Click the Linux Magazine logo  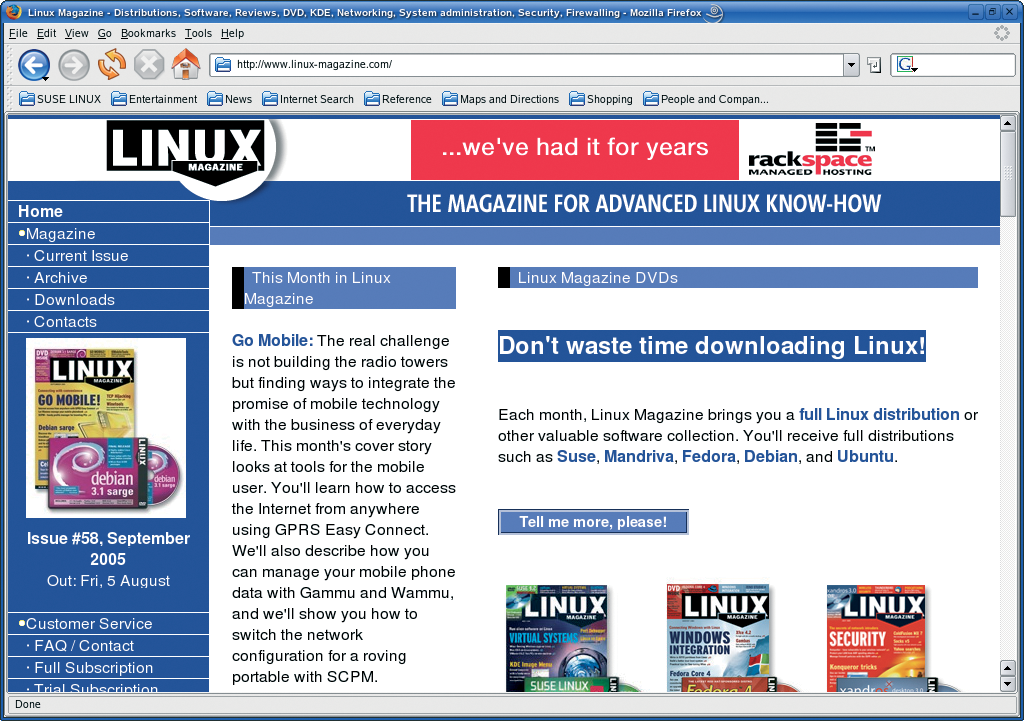(189, 157)
